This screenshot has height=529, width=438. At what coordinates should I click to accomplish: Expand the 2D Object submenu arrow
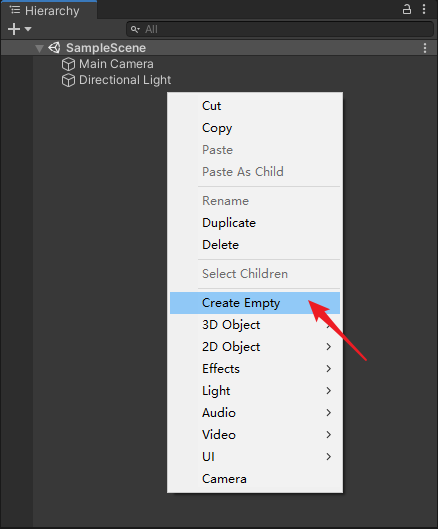[x=329, y=347]
